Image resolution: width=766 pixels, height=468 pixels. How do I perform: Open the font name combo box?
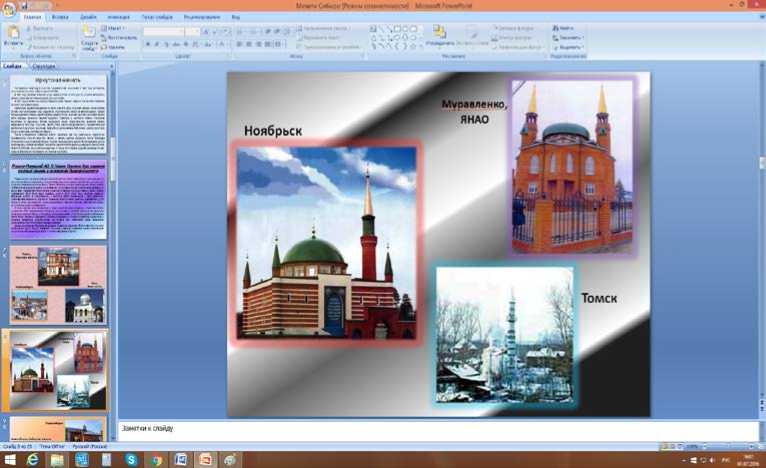click(163, 32)
